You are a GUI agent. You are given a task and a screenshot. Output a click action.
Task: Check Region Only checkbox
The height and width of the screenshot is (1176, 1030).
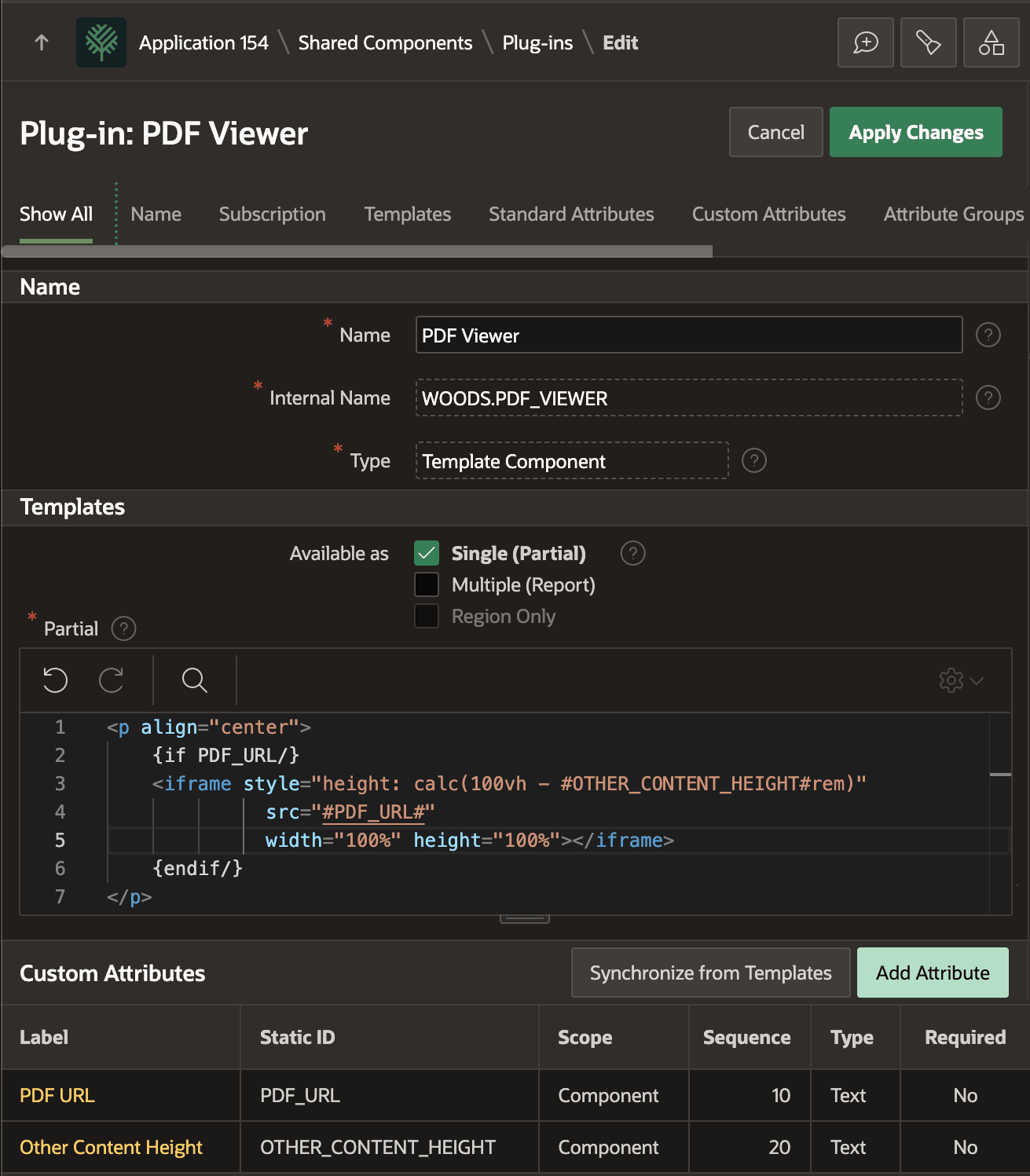[427, 617]
